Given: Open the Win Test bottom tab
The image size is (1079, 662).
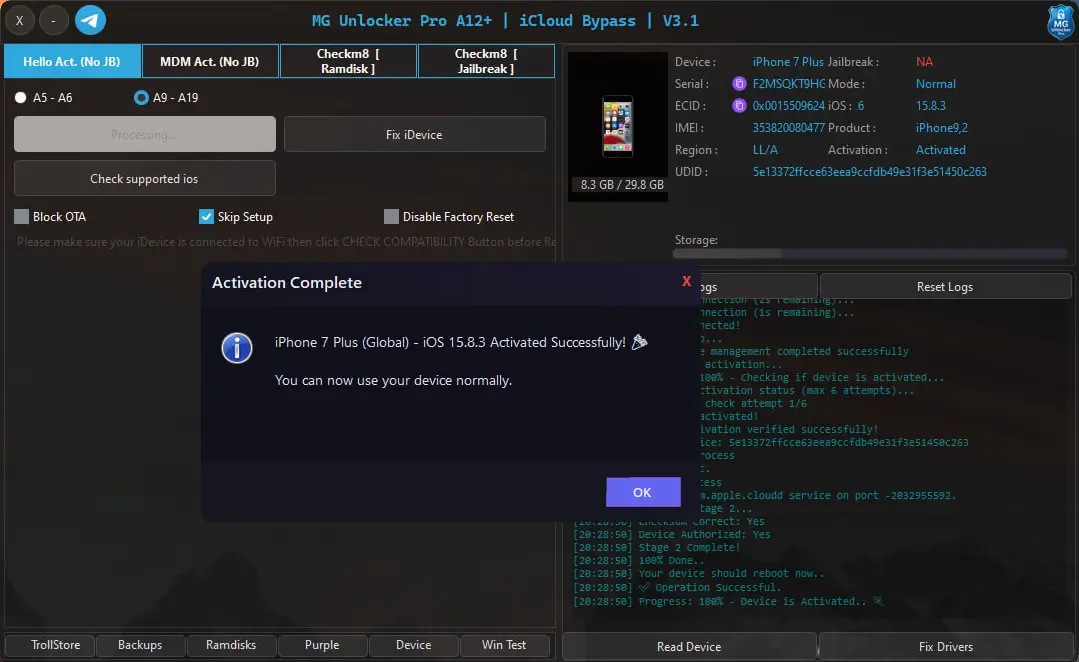Looking at the screenshot, I should pos(504,645).
